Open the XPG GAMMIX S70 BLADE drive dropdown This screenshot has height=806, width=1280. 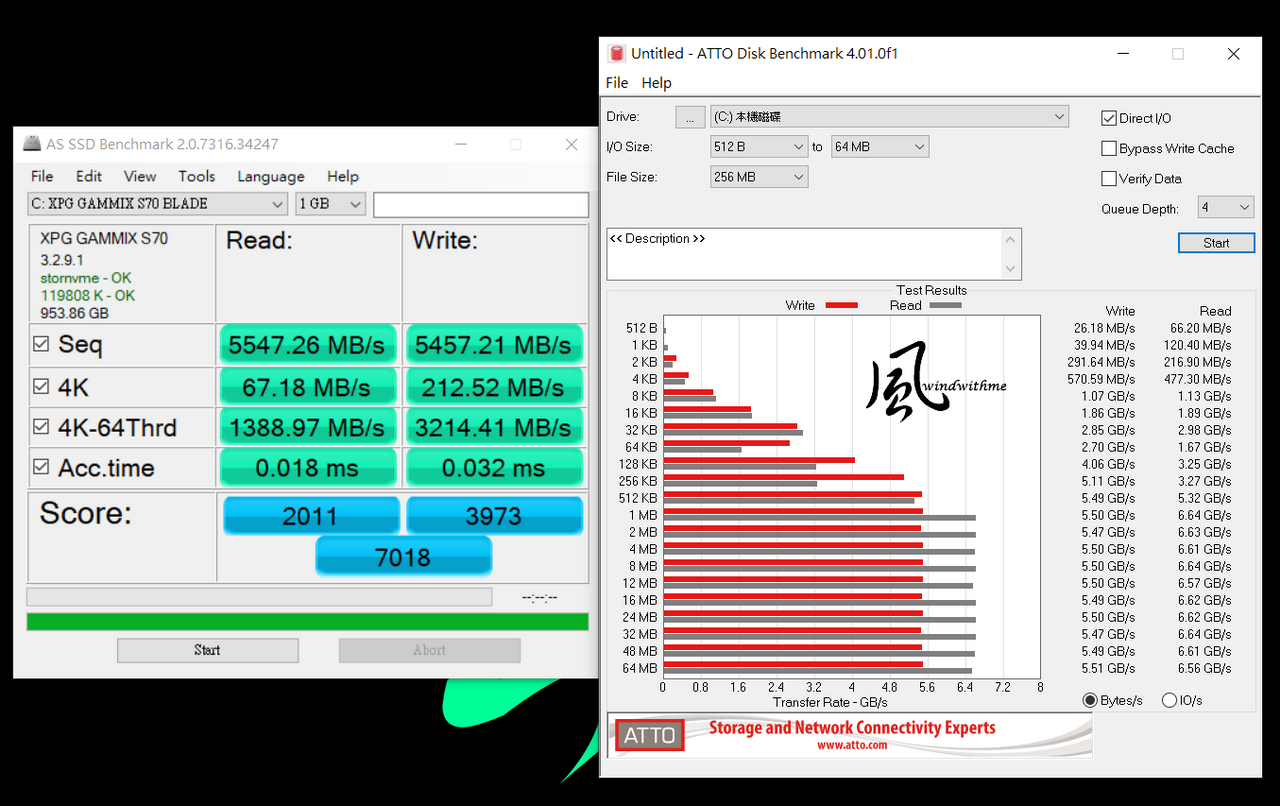point(158,204)
